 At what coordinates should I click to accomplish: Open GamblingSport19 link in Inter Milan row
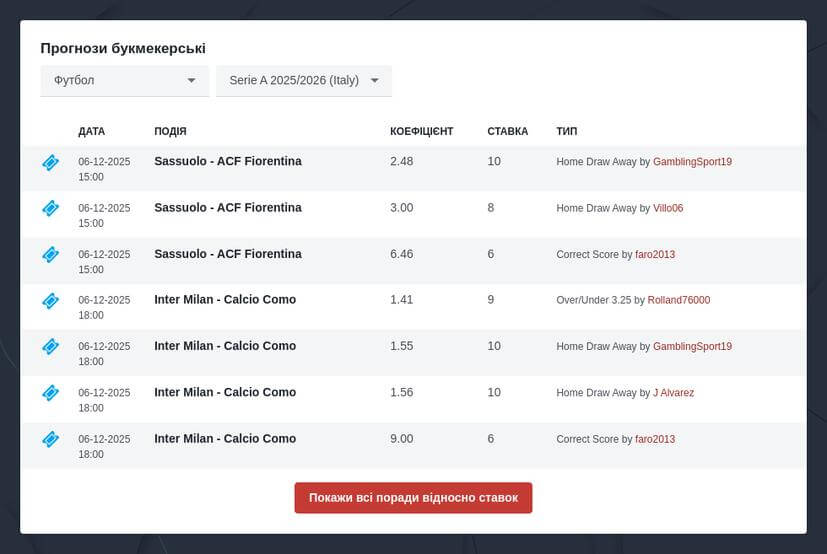(x=692, y=347)
